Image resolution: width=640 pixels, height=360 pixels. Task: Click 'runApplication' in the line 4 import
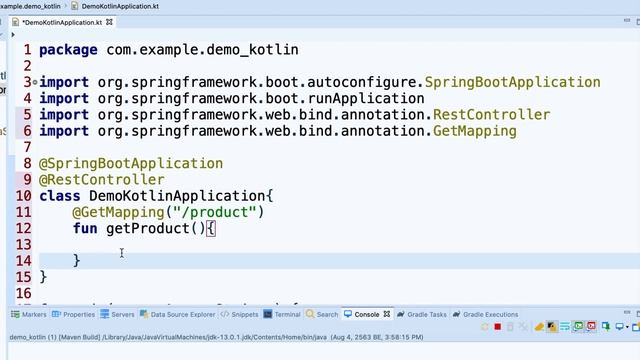click(366, 99)
